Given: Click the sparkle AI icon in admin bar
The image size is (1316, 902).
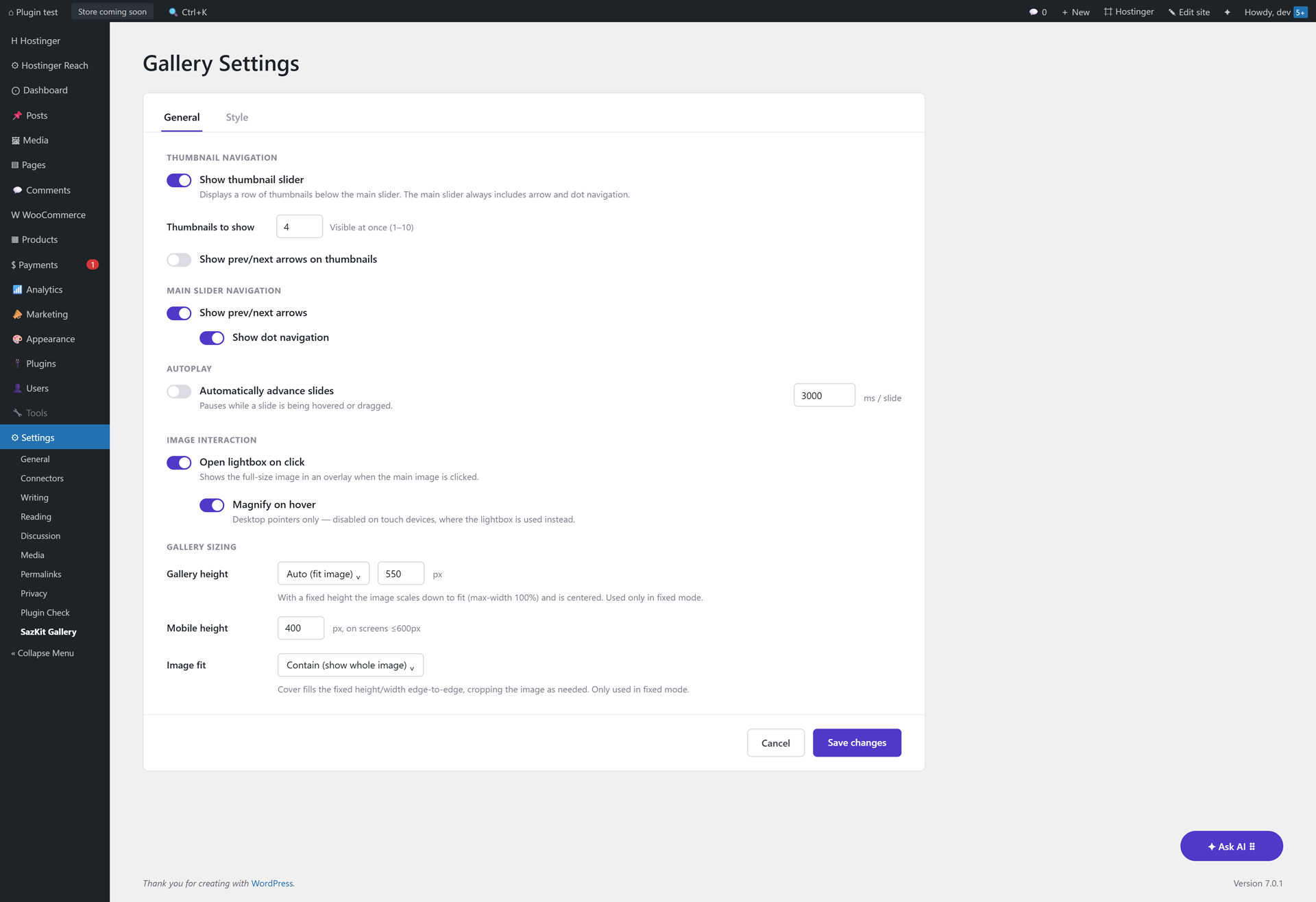Looking at the screenshot, I should coord(1227,12).
